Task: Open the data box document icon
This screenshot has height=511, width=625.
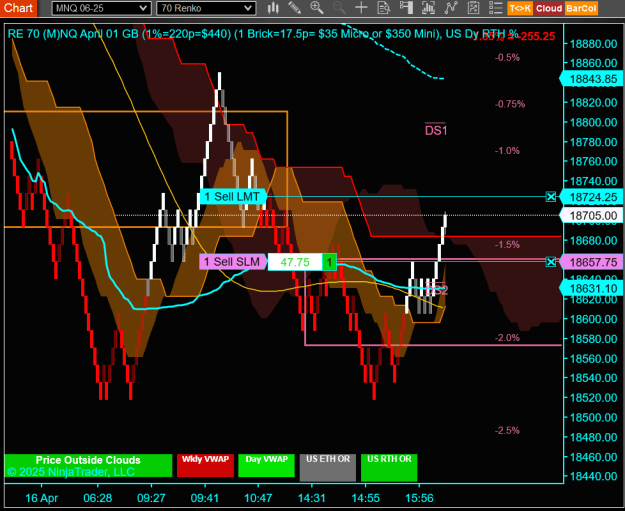Action: click(x=383, y=8)
